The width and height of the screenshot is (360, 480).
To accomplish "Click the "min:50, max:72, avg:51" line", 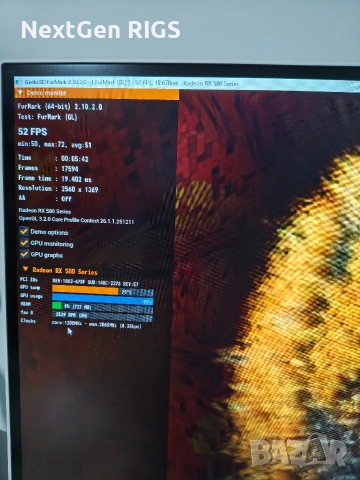I will 54,145.
